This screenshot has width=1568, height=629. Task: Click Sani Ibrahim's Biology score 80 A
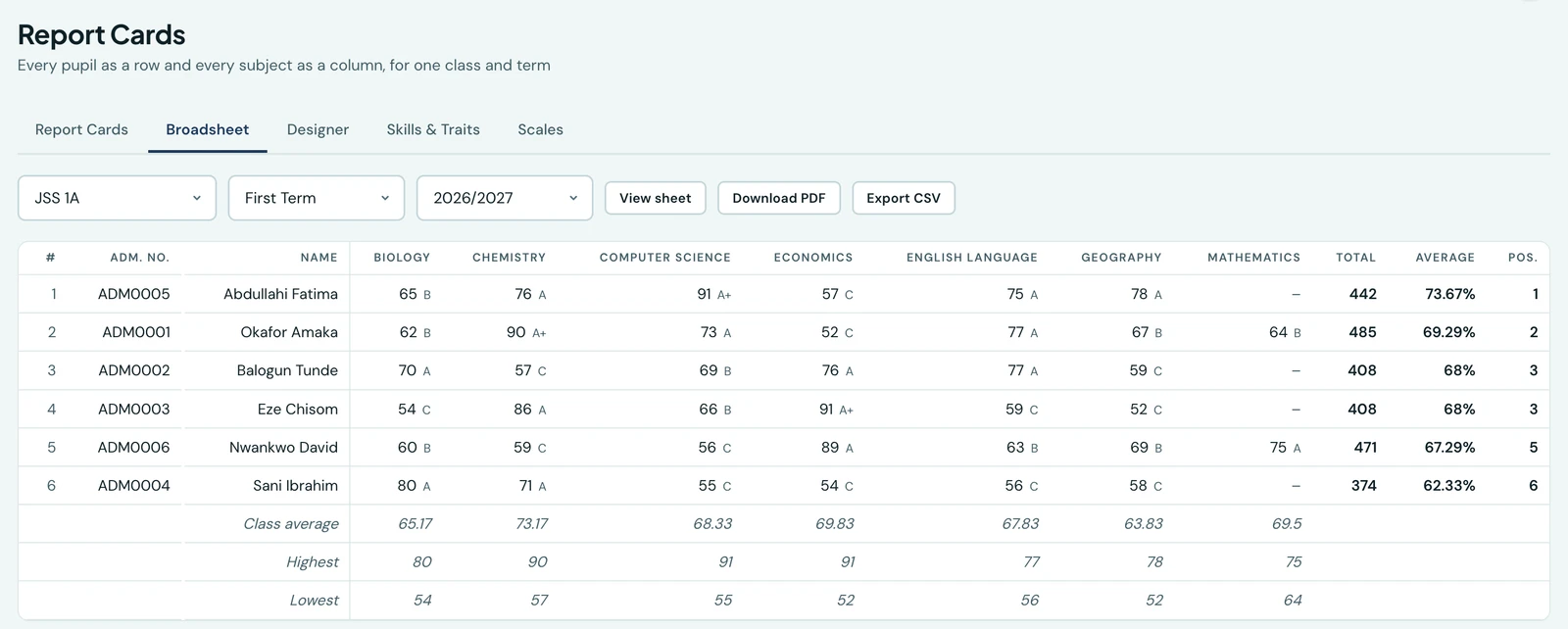414,485
